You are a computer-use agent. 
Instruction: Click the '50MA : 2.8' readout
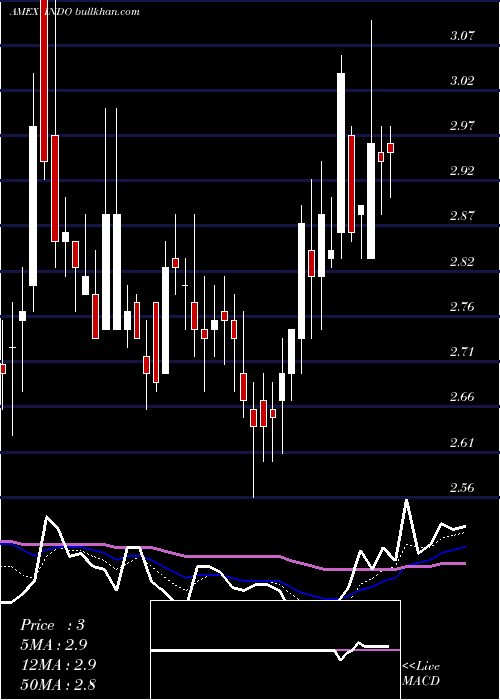tap(58, 684)
